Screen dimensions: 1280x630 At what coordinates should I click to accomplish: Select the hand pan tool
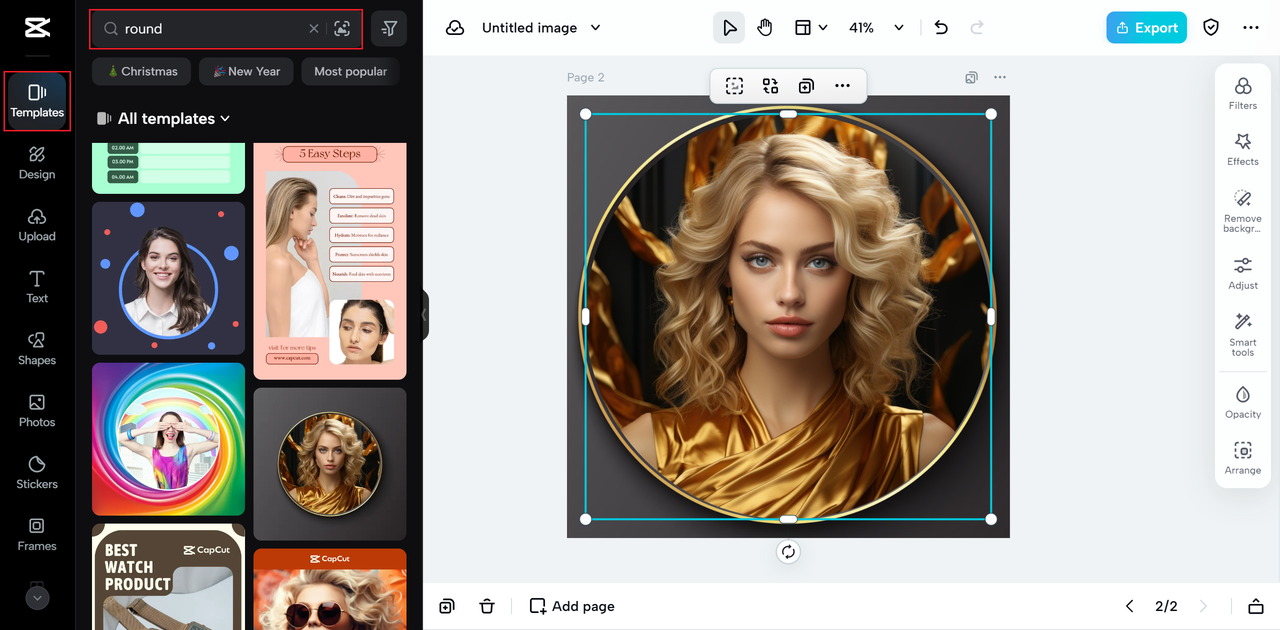[765, 28]
